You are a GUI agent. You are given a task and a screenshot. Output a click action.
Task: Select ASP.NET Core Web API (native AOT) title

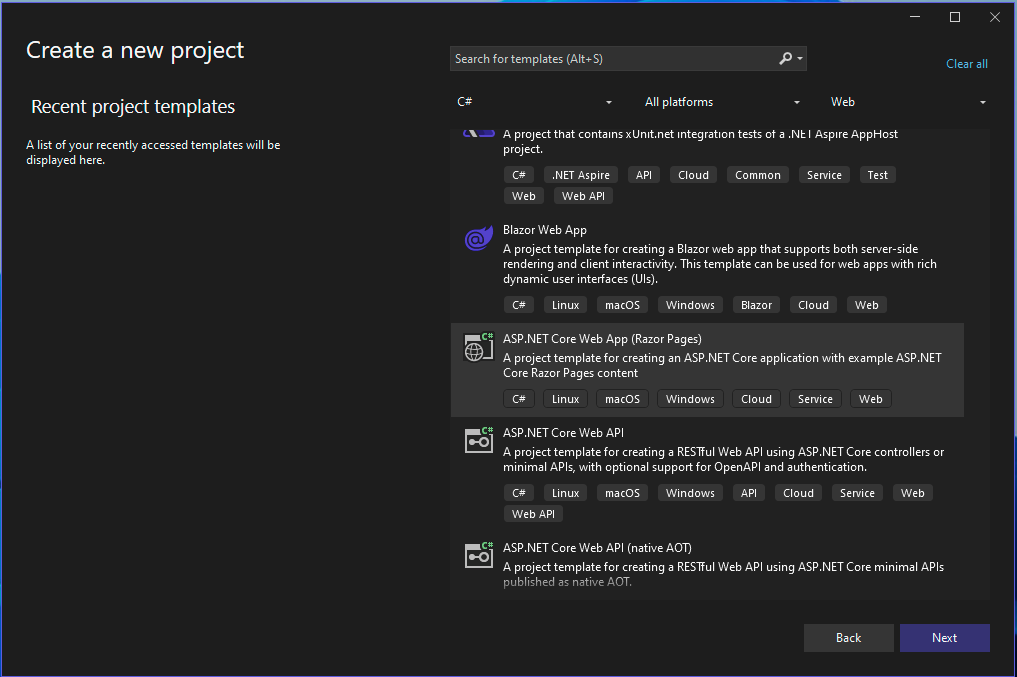[x=597, y=548]
